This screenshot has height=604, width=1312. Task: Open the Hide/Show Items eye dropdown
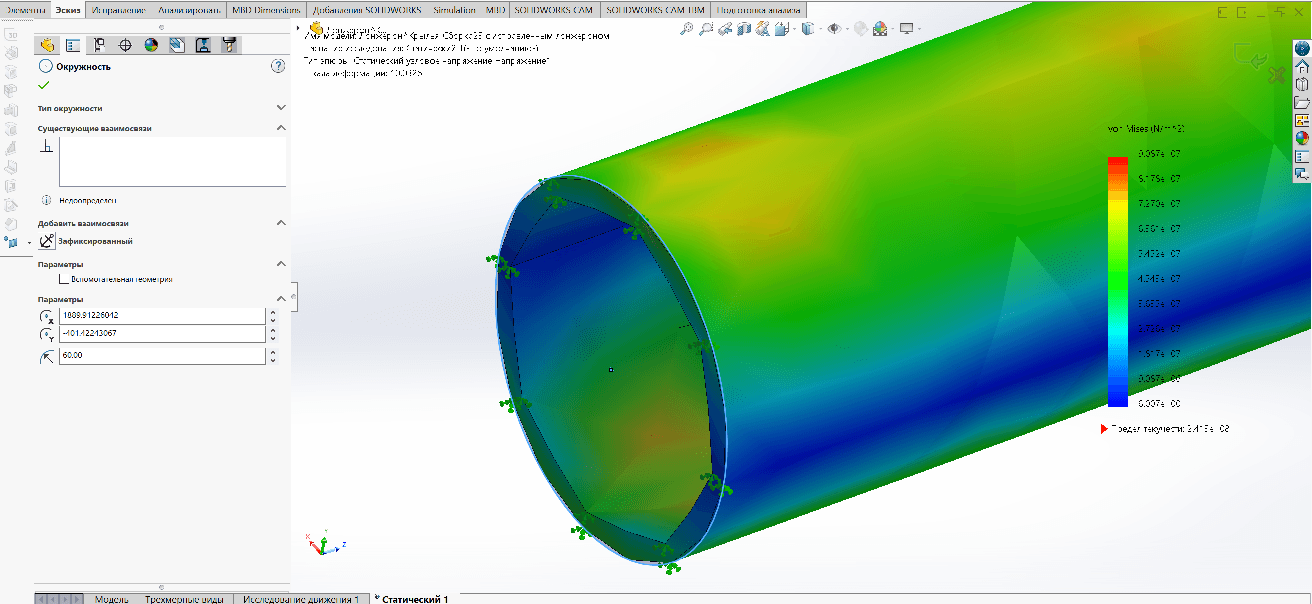click(x=834, y=29)
